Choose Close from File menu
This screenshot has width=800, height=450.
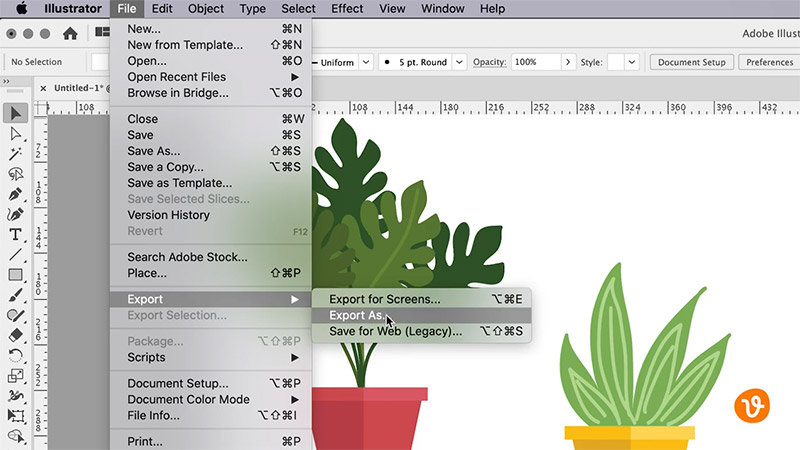[211, 119]
